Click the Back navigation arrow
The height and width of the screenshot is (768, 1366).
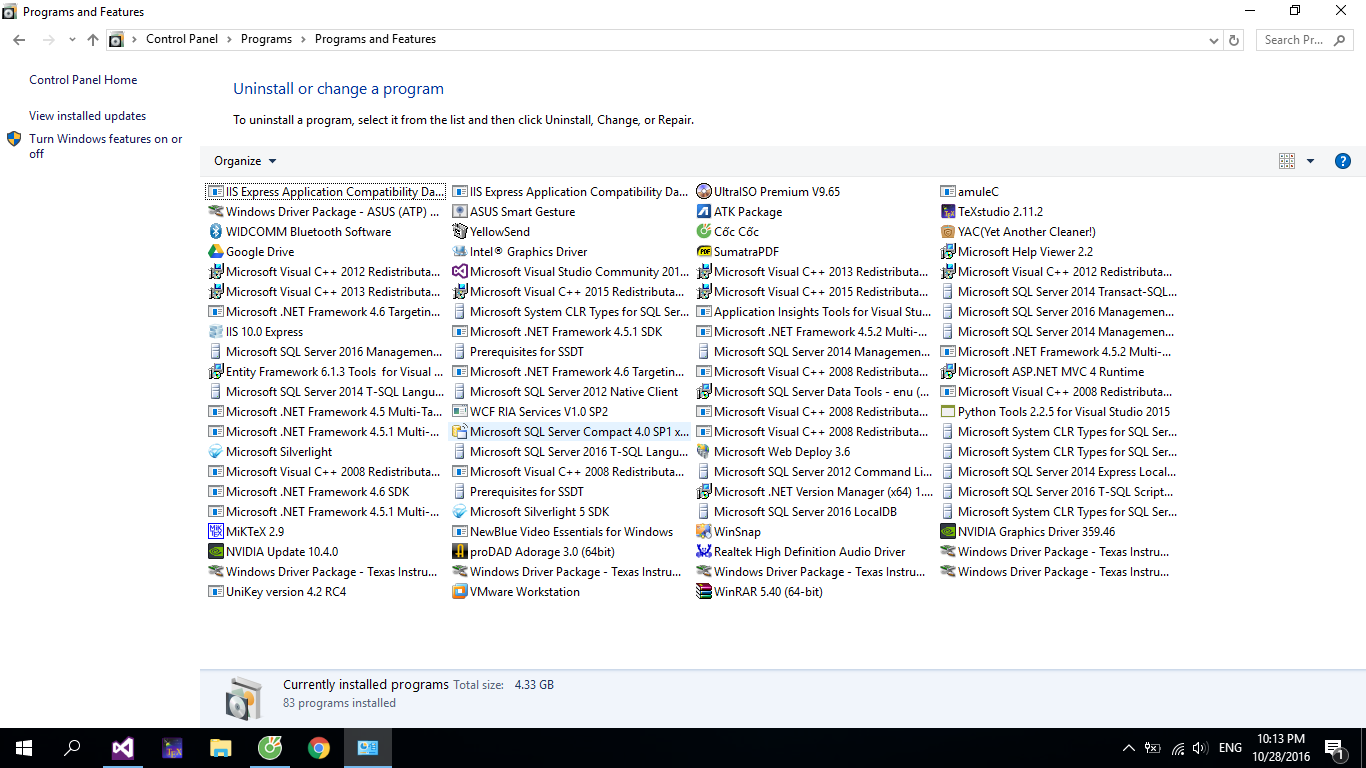pos(19,40)
